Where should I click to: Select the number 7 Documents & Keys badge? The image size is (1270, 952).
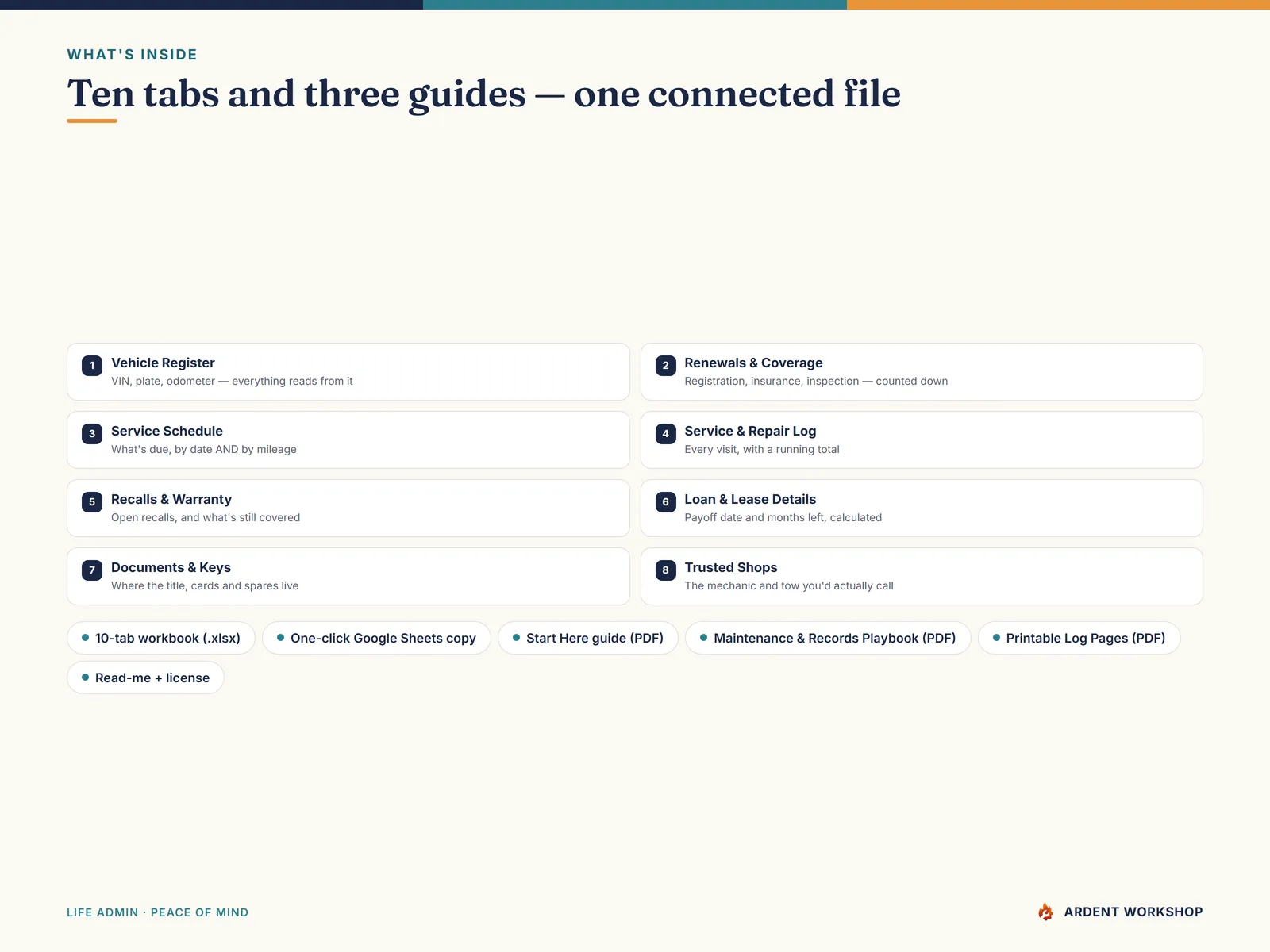[92, 570]
